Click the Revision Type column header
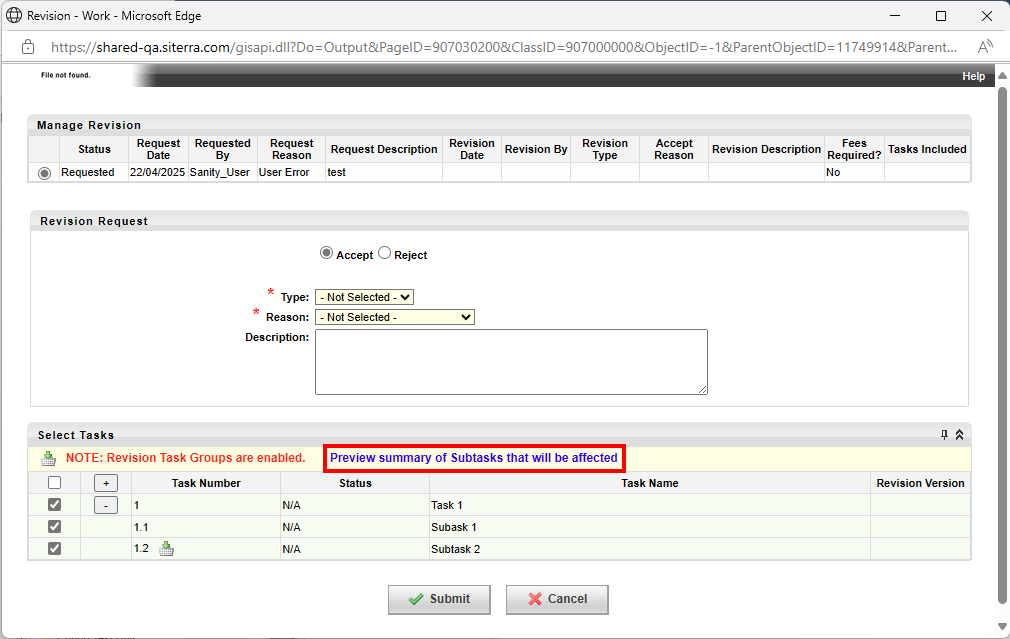 pyautogui.click(x=605, y=149)
